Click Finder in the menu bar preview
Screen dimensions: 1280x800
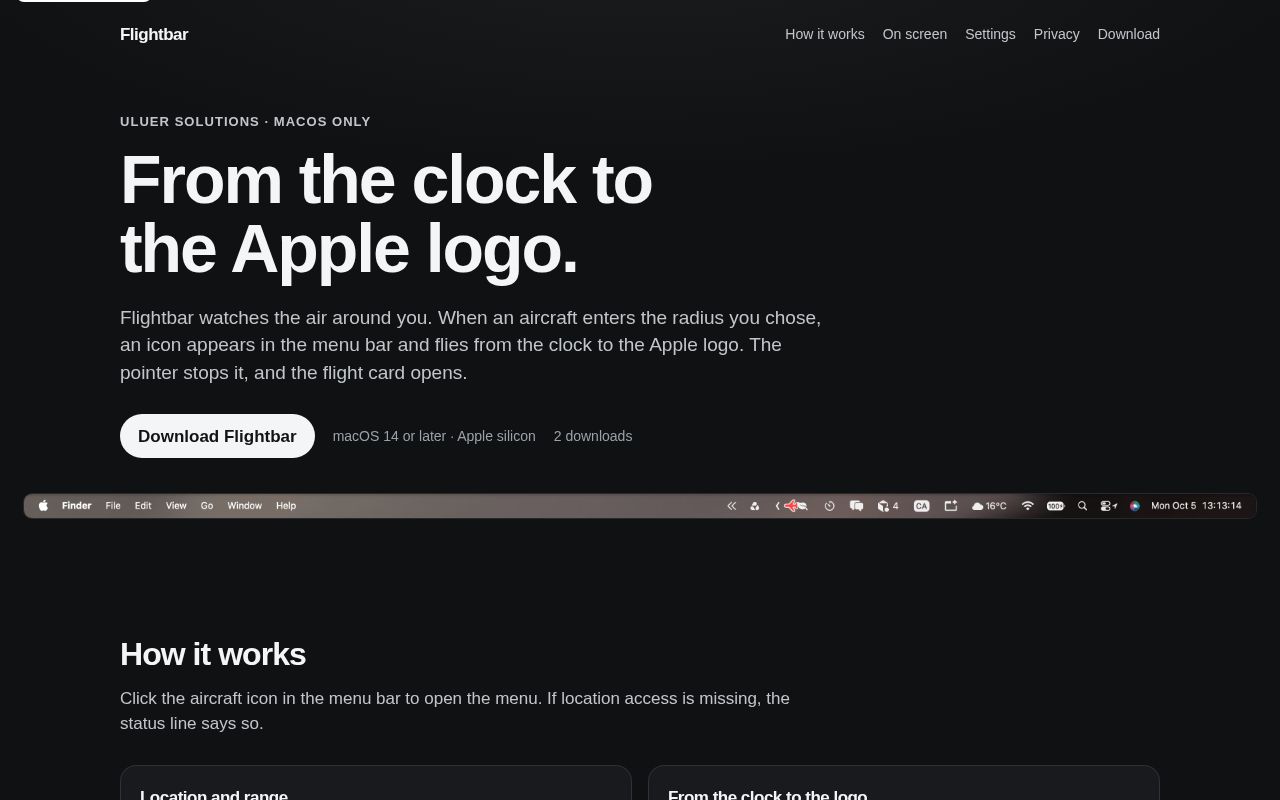click(x=76, y=506)
